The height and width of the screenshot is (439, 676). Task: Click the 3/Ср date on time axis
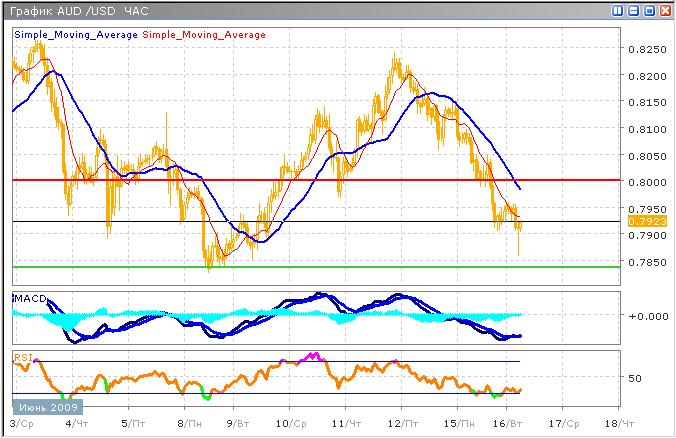(20, 425)
